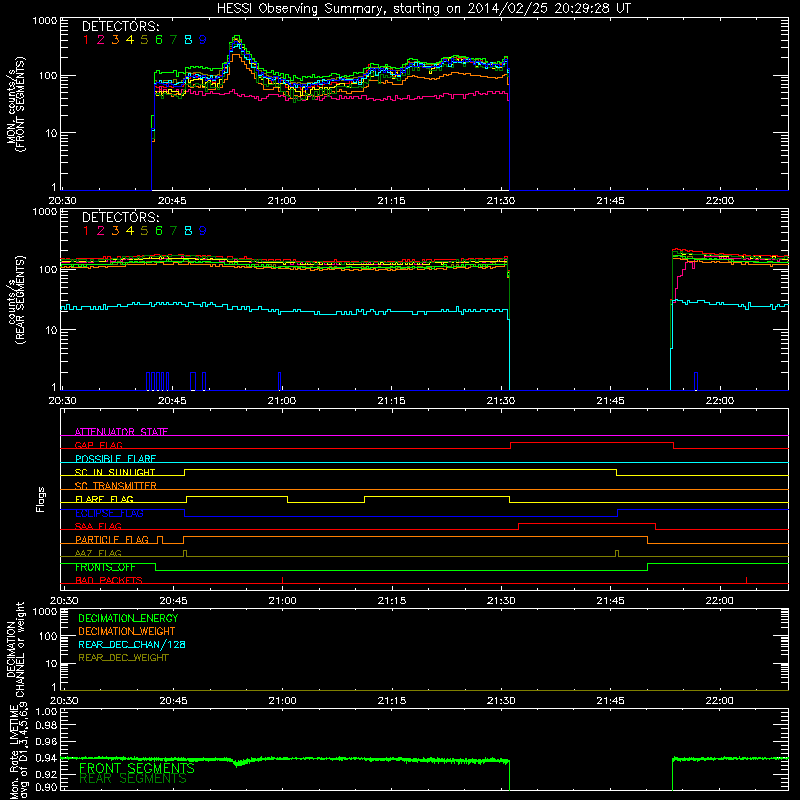Click DETECTORS: label in rear segments panel

click(120, 217)
